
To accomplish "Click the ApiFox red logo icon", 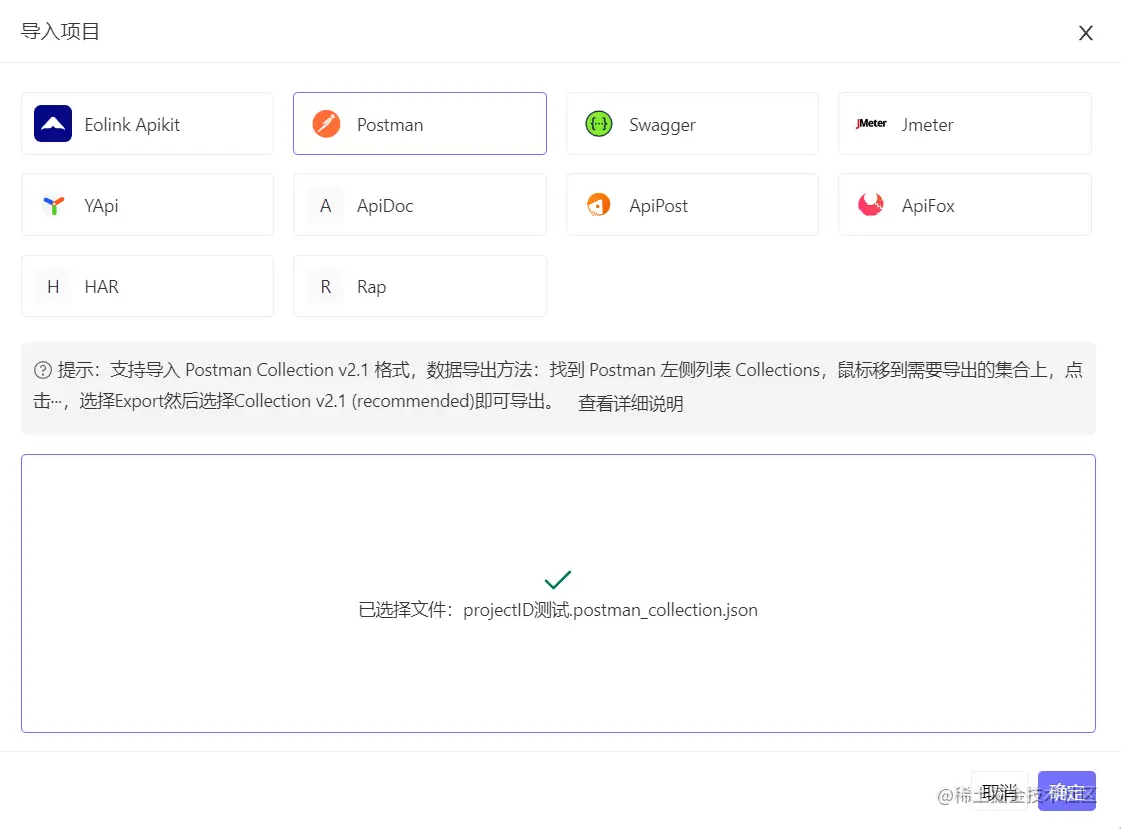I will click(x=871, y=205).
